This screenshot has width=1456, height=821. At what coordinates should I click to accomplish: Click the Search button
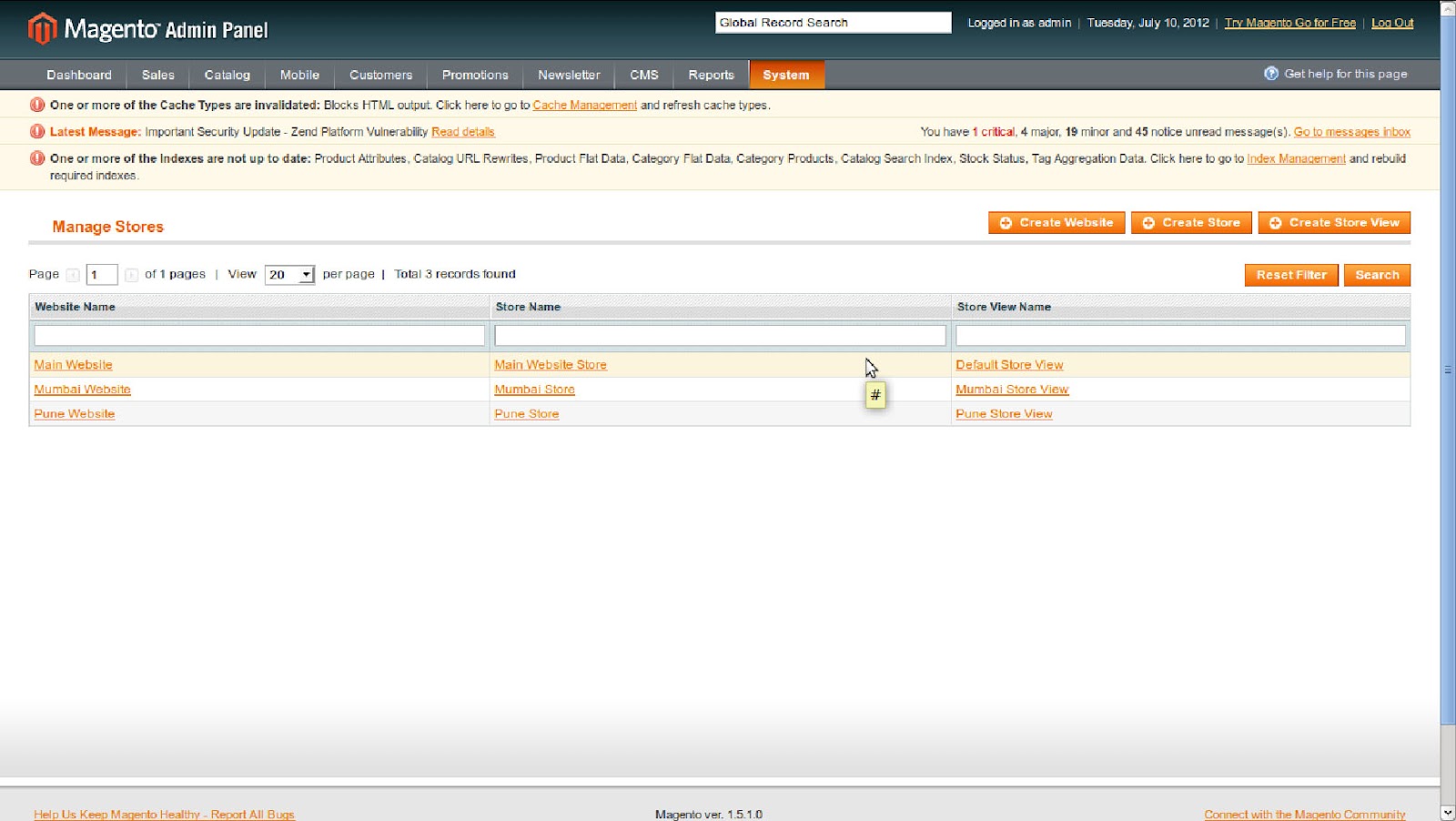[1377, 275]
